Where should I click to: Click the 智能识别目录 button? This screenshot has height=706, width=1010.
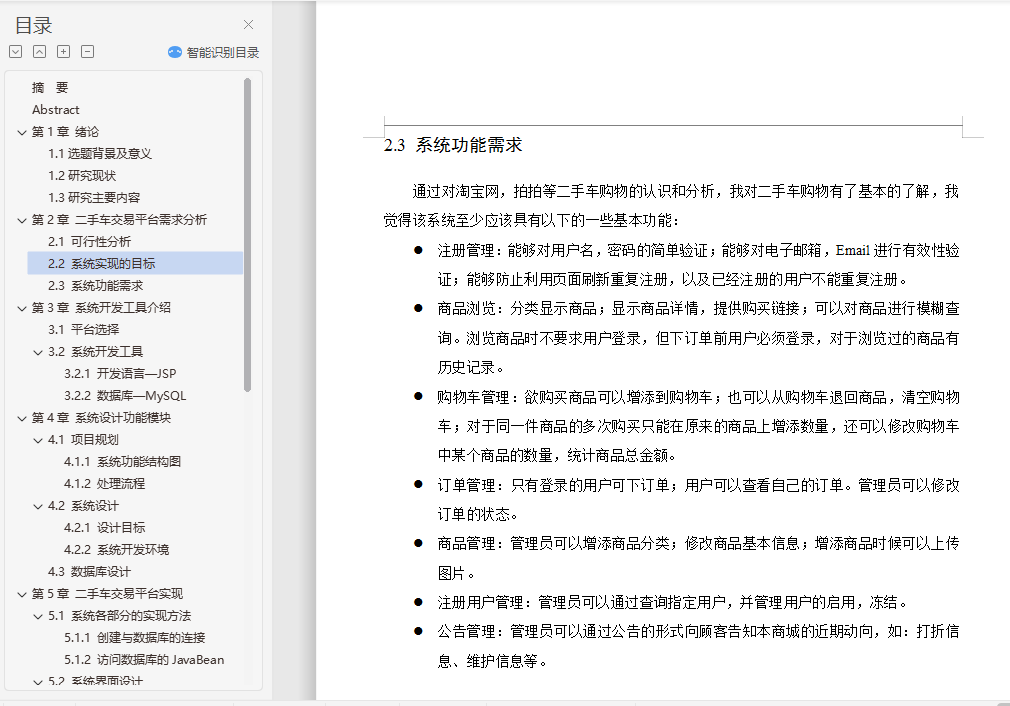tap(213, 52)
